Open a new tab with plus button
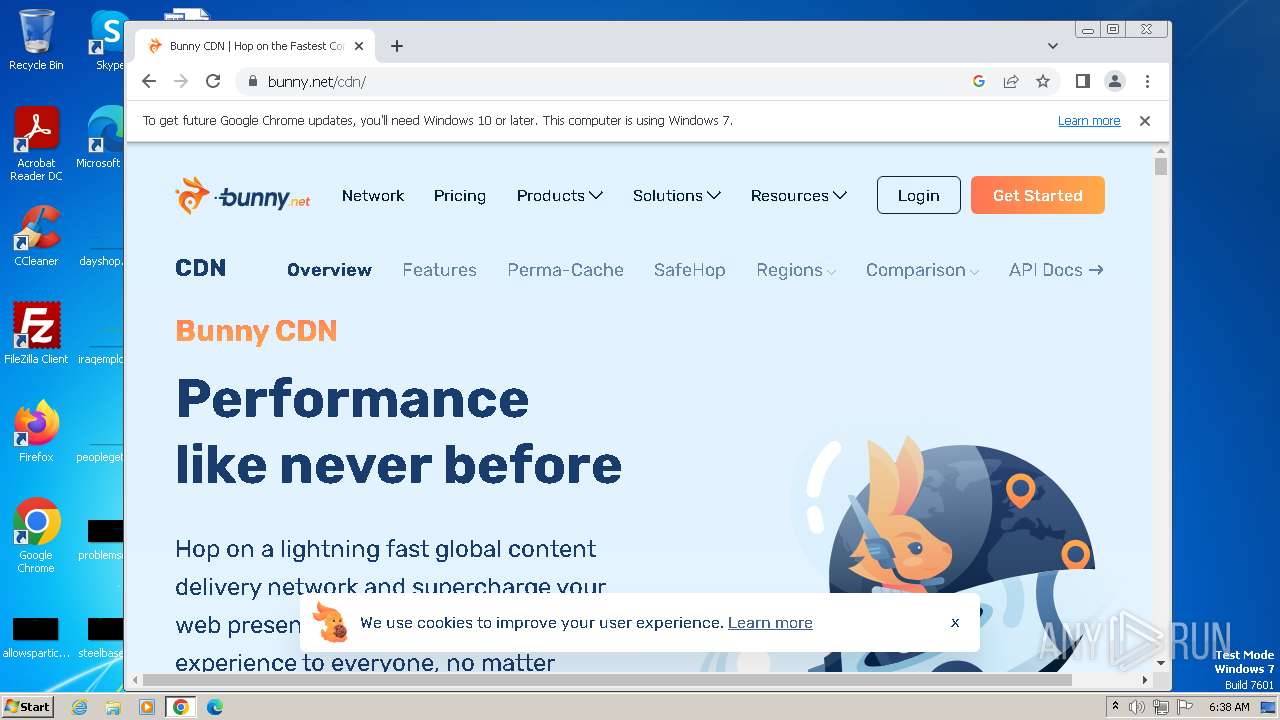This screenshot has width=1280, height=720. 397,46
